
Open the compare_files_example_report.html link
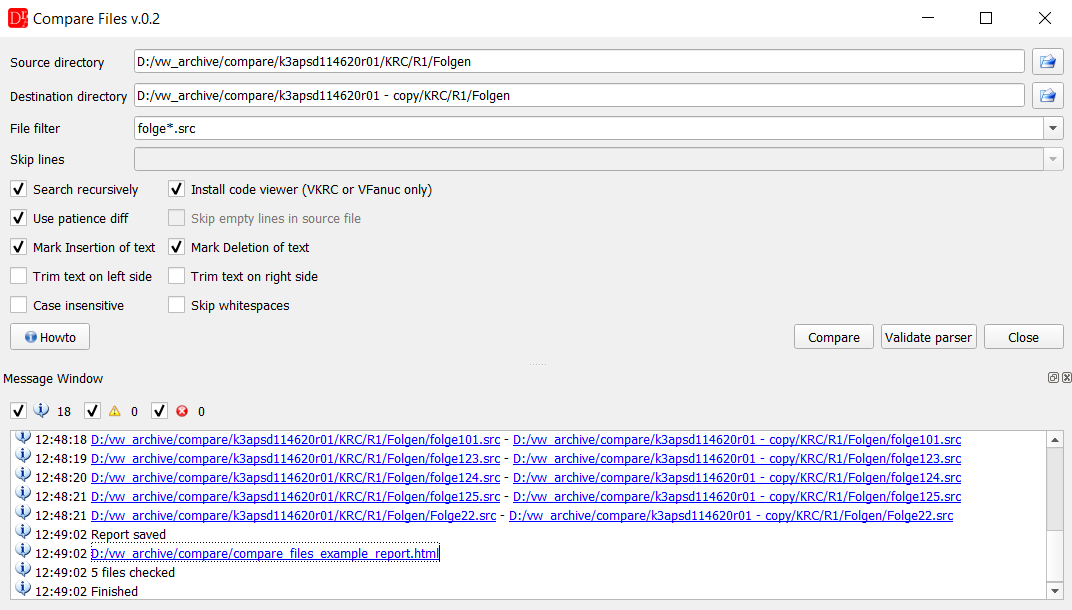pyautogui.click(x=265, y=554)
